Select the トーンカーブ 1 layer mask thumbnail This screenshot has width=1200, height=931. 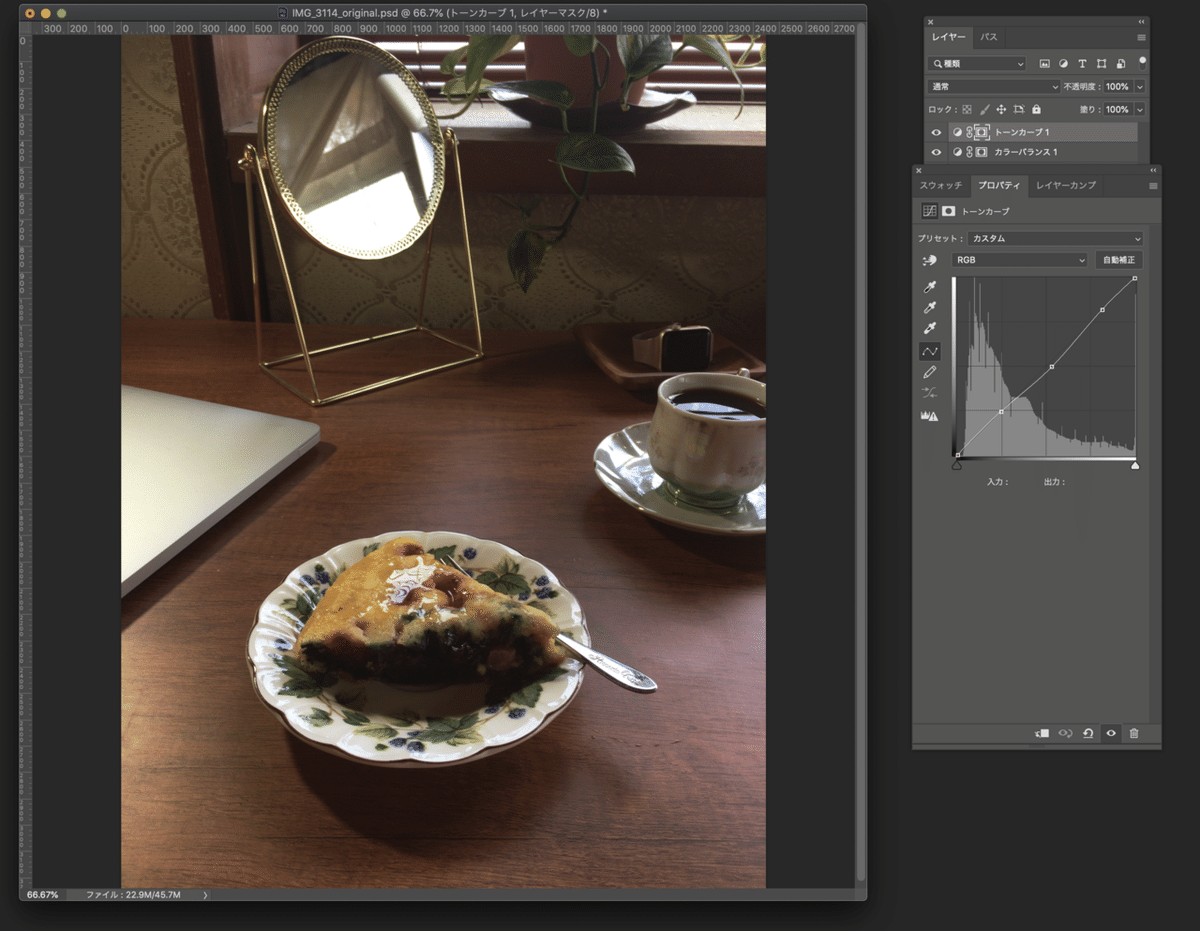(982, 132)
